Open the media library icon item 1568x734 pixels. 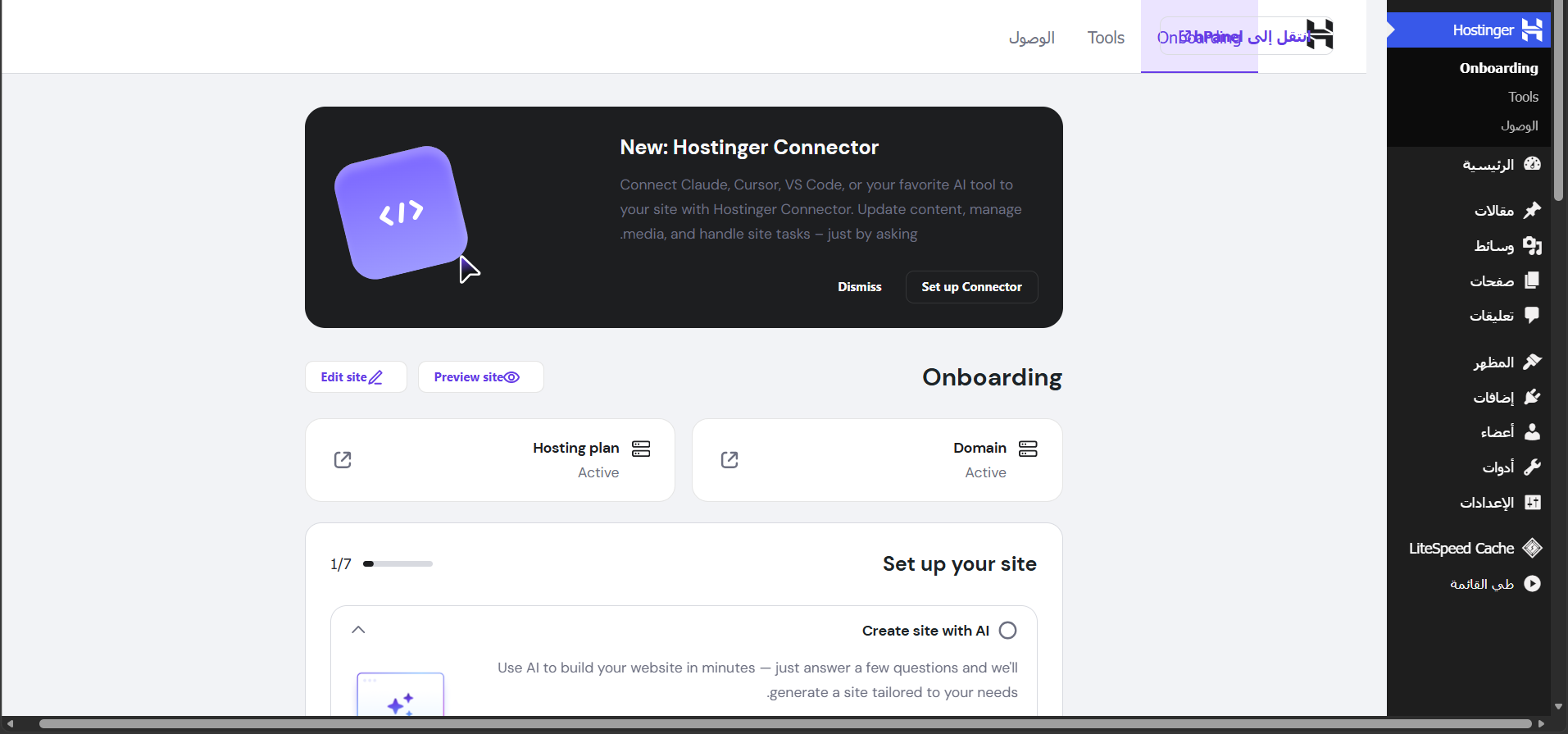[1532, 245]
